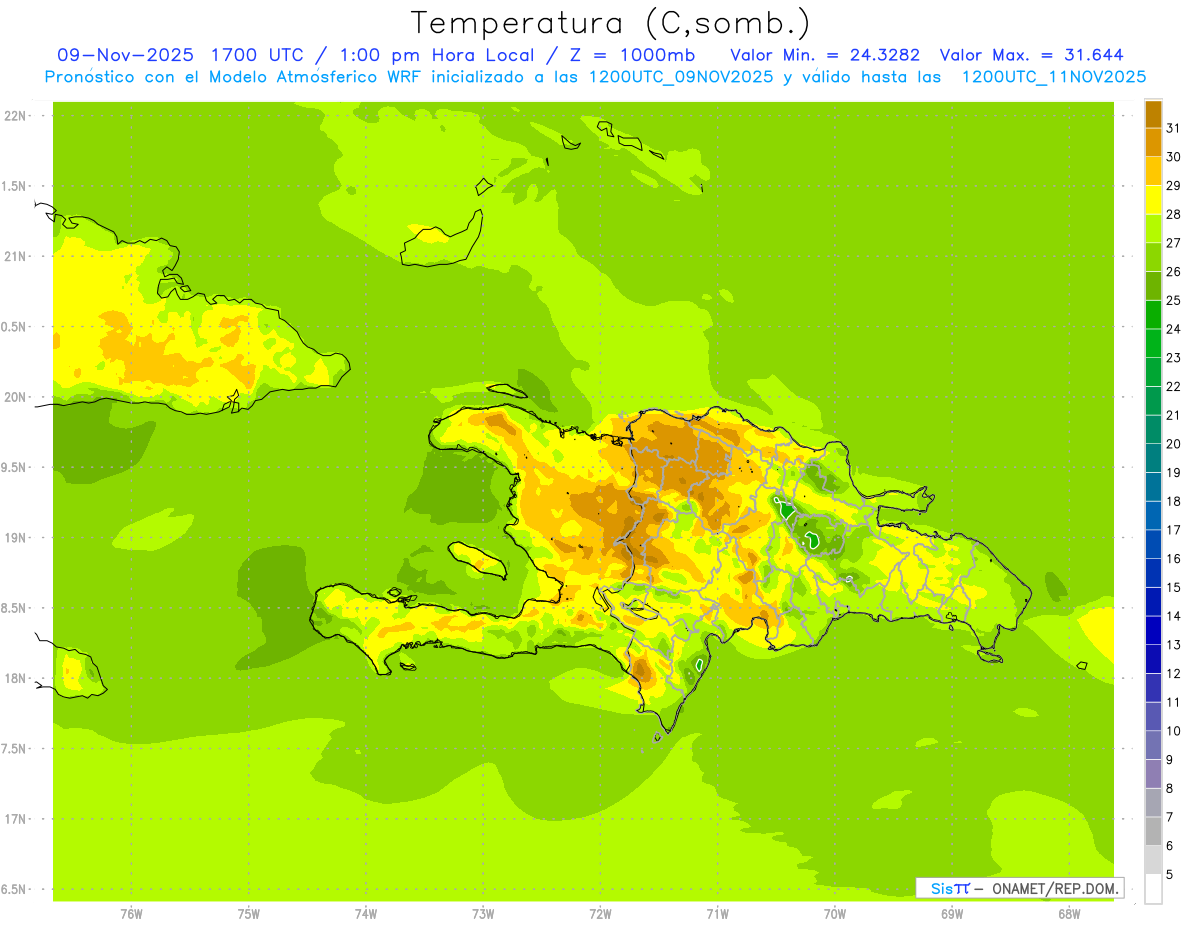Click the "70W" longitude label
This screenshot has height=927, width=1200.
[x=834, y=914]
